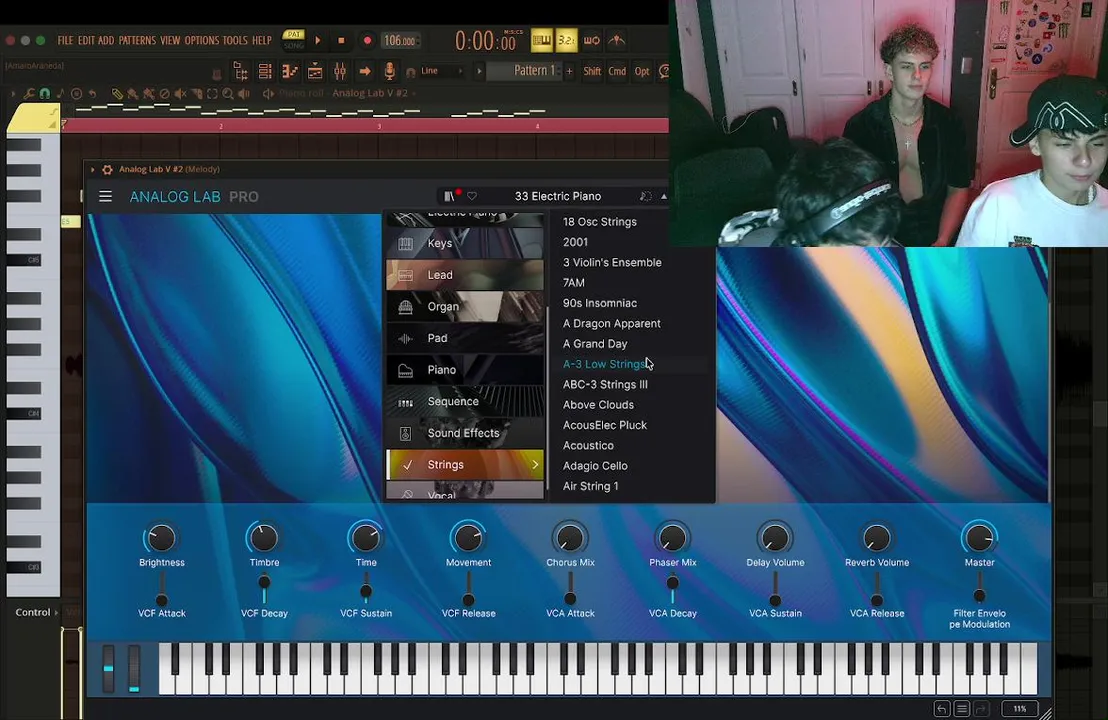
Task: Open the browser view icon in toolbar
Action: tap(240, 71)
